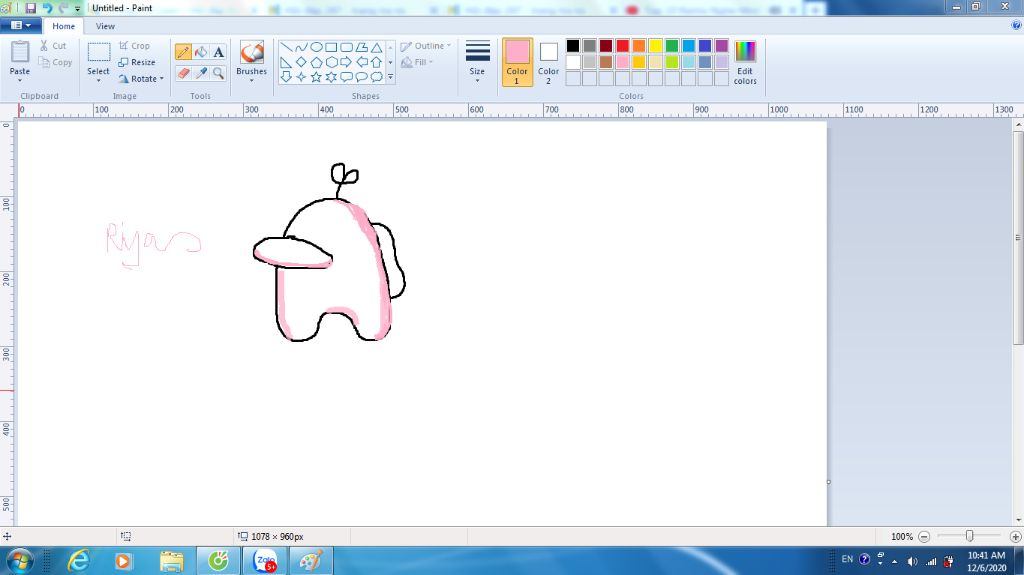Switch to the Home tab
This screenshot has height=575, width=1024.
pos(63,26)
